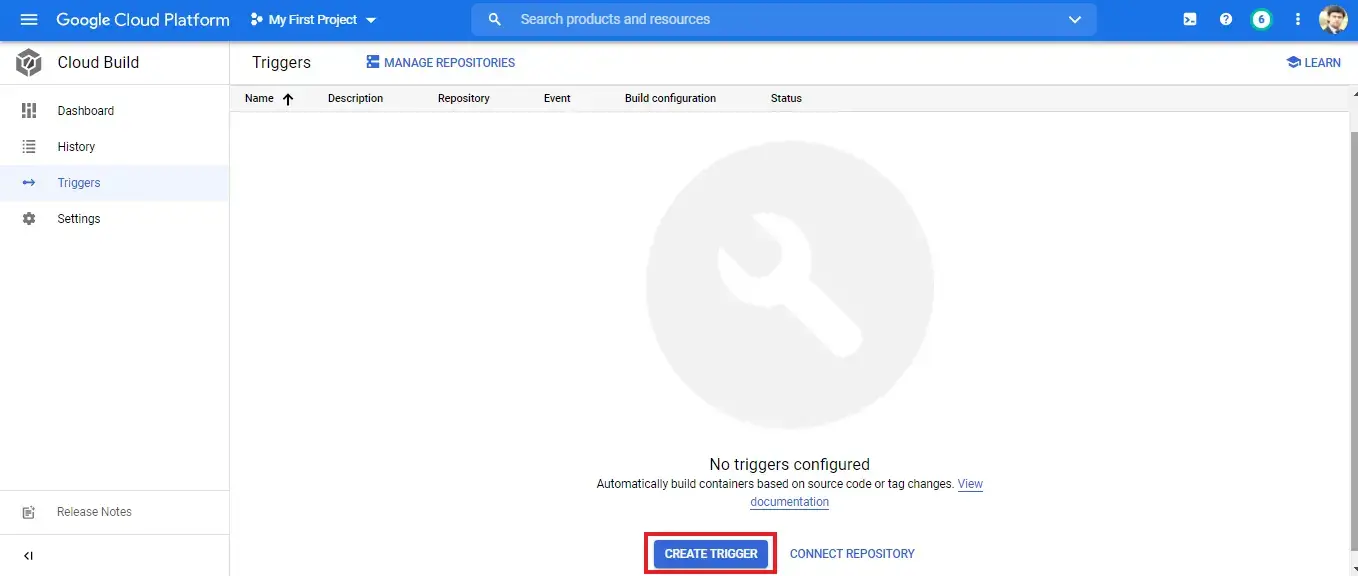The height and width of the screenshot is (576, 1358).
Task: Activate the Cloud Shell terminal icon
Action: tap(1189, 19)
